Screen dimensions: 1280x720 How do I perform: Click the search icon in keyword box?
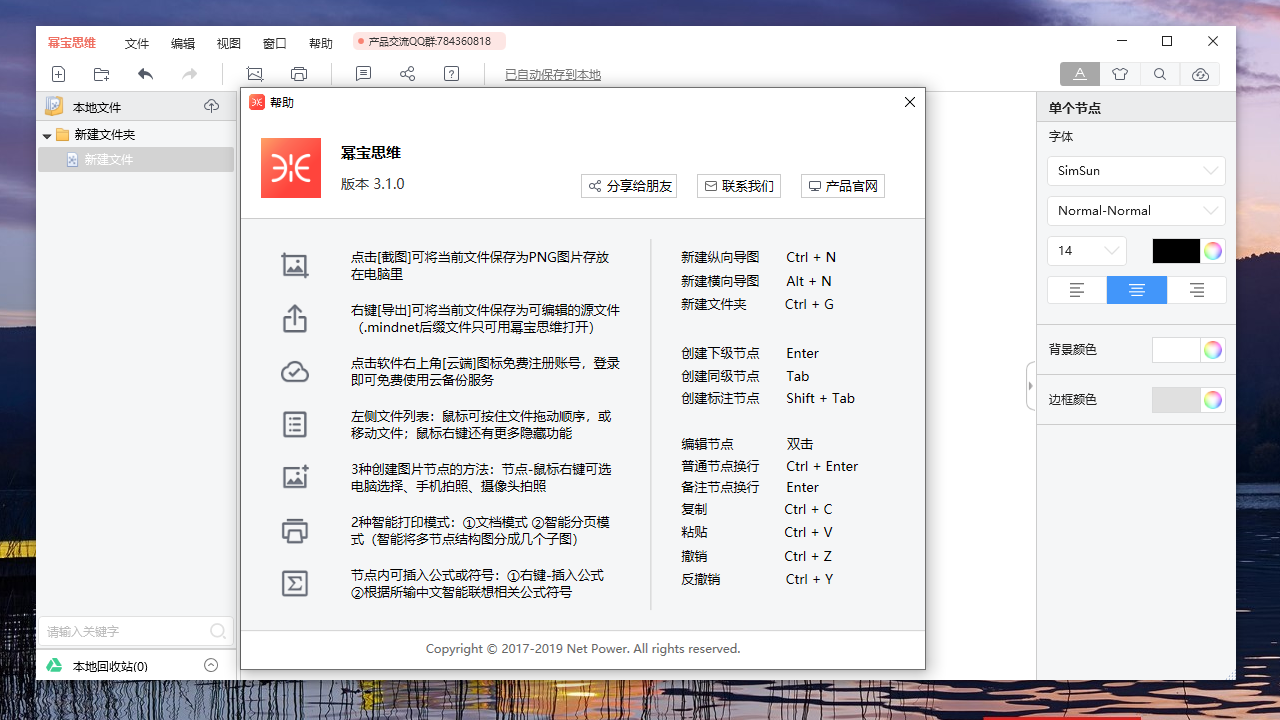coord(218,631)
